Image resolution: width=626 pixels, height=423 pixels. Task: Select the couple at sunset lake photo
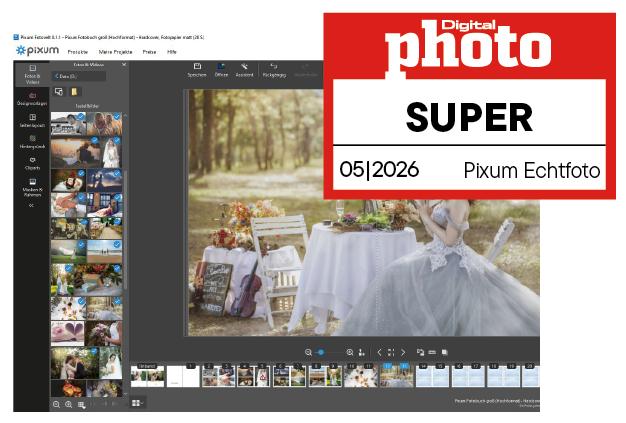(75, 153)
